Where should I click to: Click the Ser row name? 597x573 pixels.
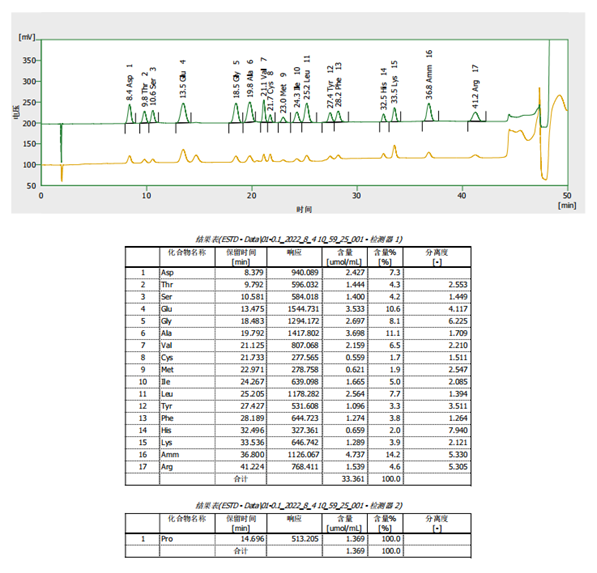(x=166, y=297)
